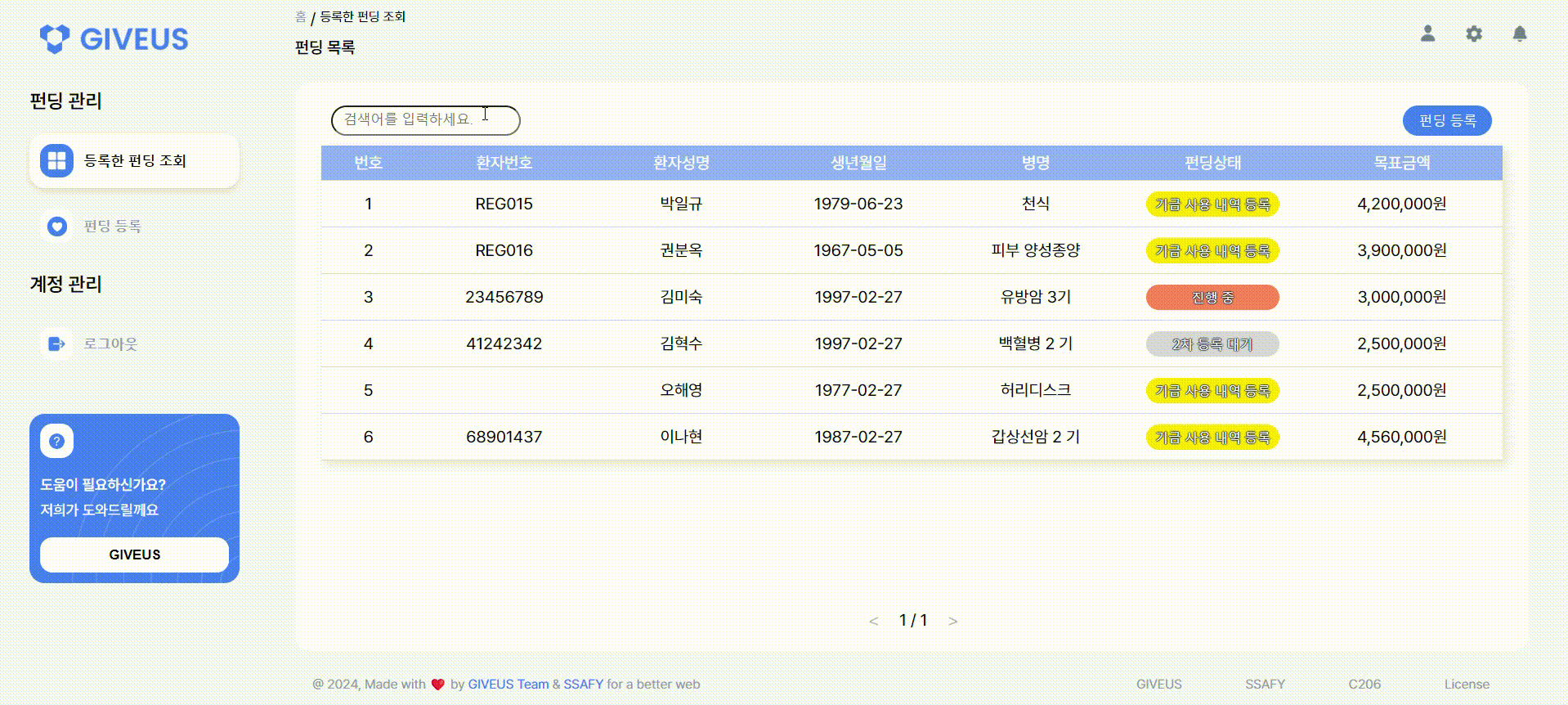
Task: Go to the next page arrow
Action: 952,621
